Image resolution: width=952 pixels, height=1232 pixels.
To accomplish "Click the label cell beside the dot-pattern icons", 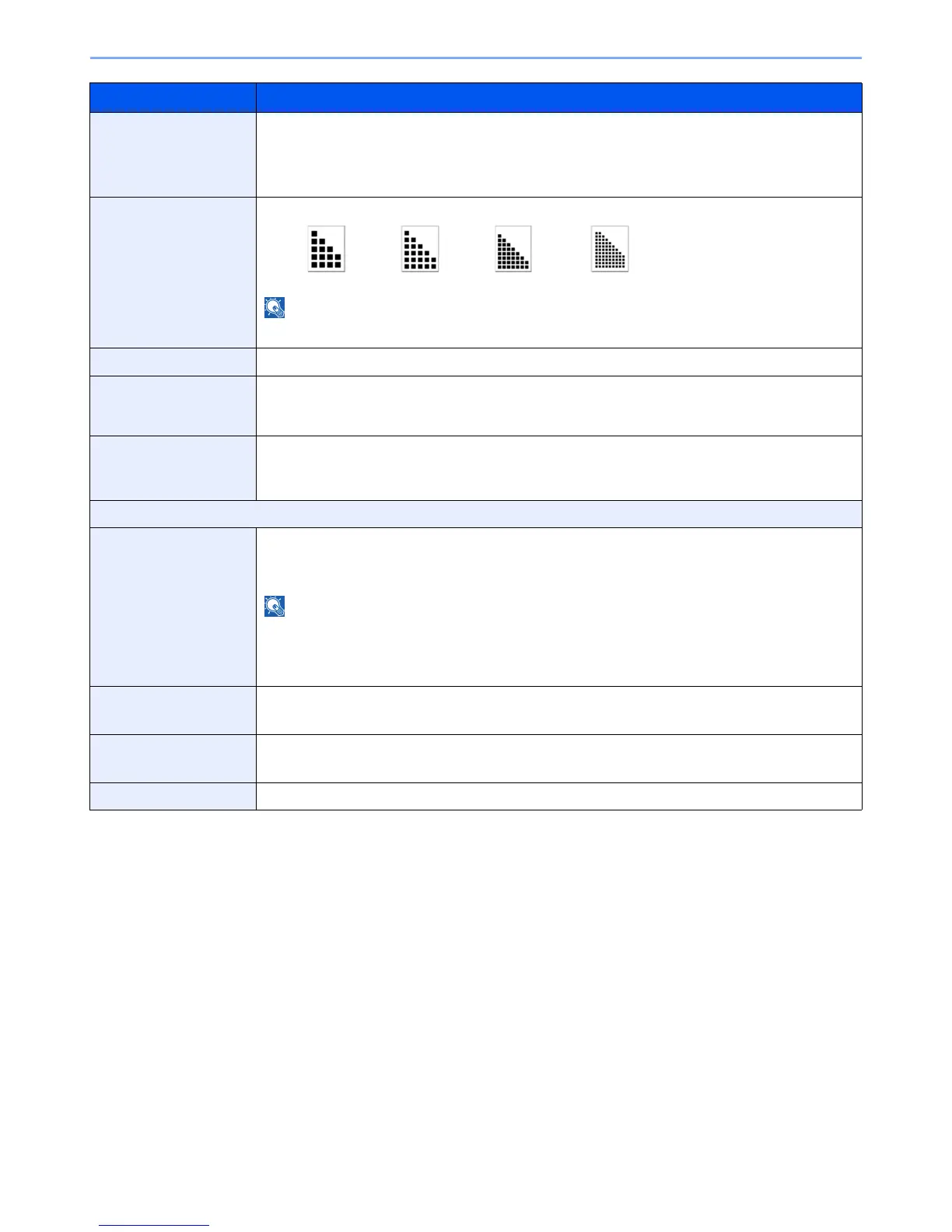I will [x=173, y=272].
